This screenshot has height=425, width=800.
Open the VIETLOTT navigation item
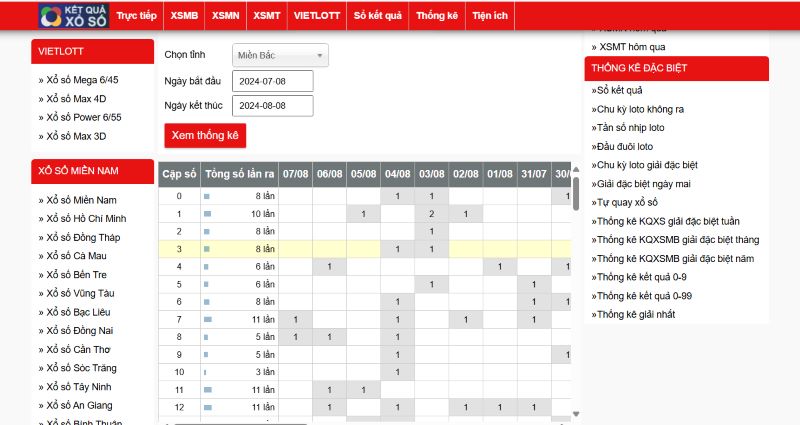315,17
